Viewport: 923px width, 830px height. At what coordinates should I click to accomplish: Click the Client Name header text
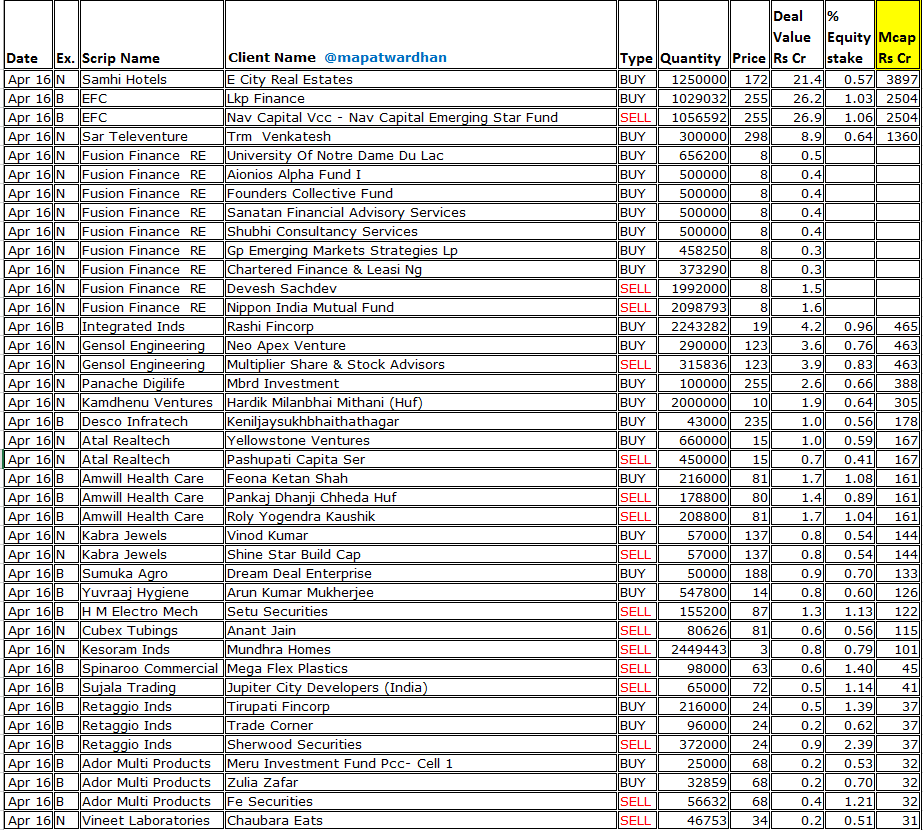pos(272,58)
